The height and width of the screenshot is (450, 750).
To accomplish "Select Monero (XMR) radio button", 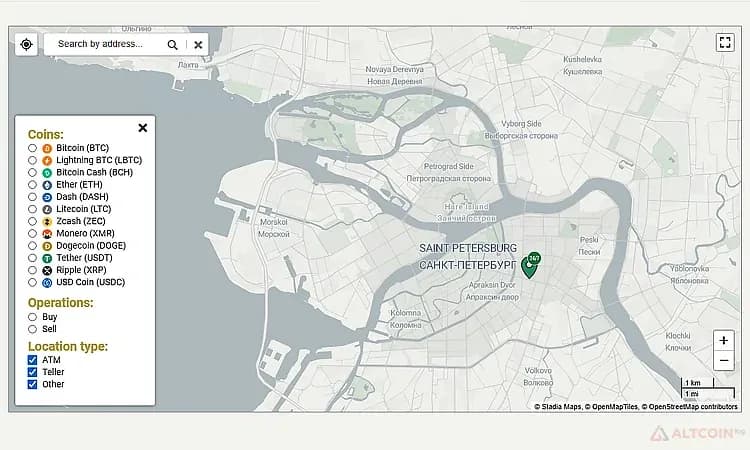I will click(32, 233).
